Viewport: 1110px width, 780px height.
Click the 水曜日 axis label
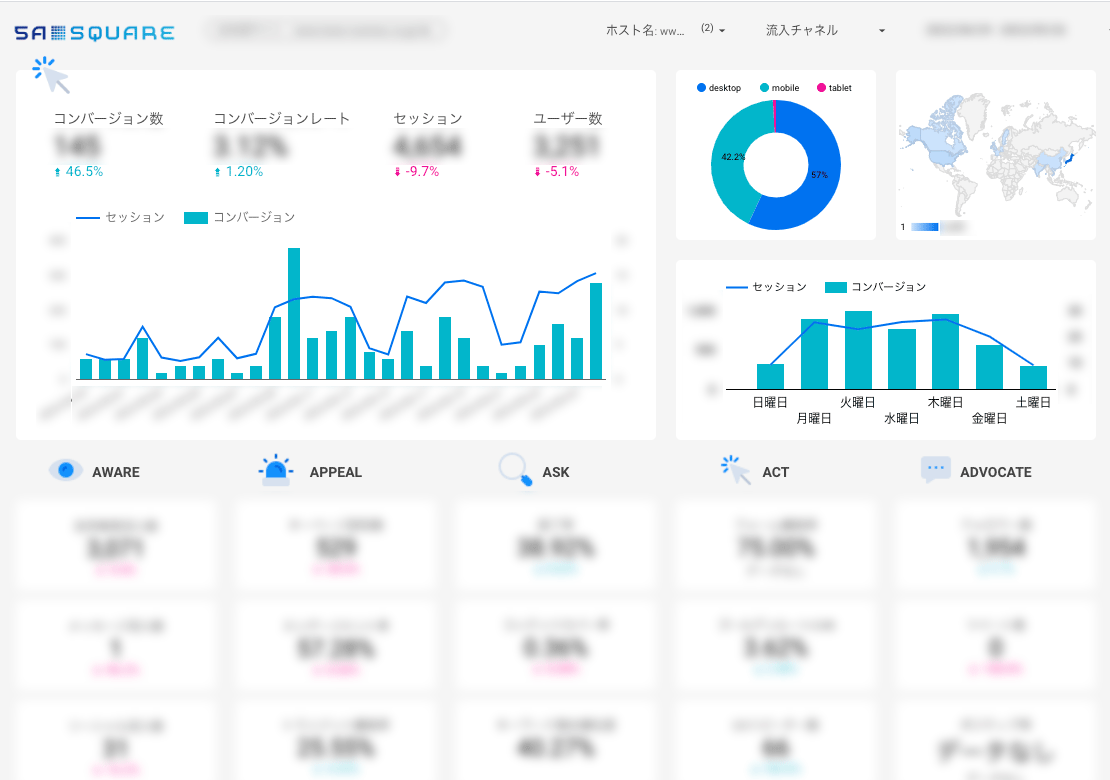click(901, 418)
